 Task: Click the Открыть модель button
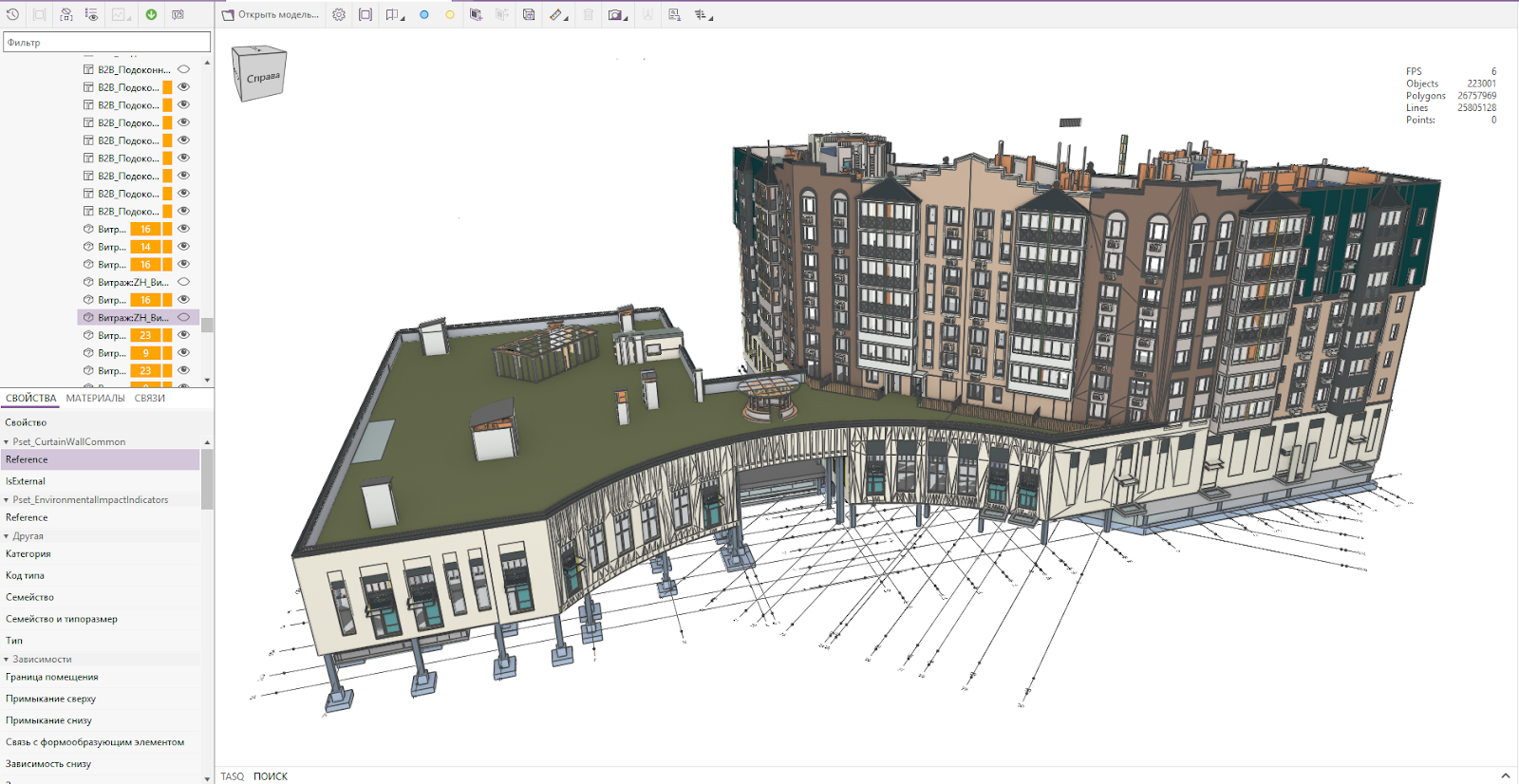click(x=271, y=15)
